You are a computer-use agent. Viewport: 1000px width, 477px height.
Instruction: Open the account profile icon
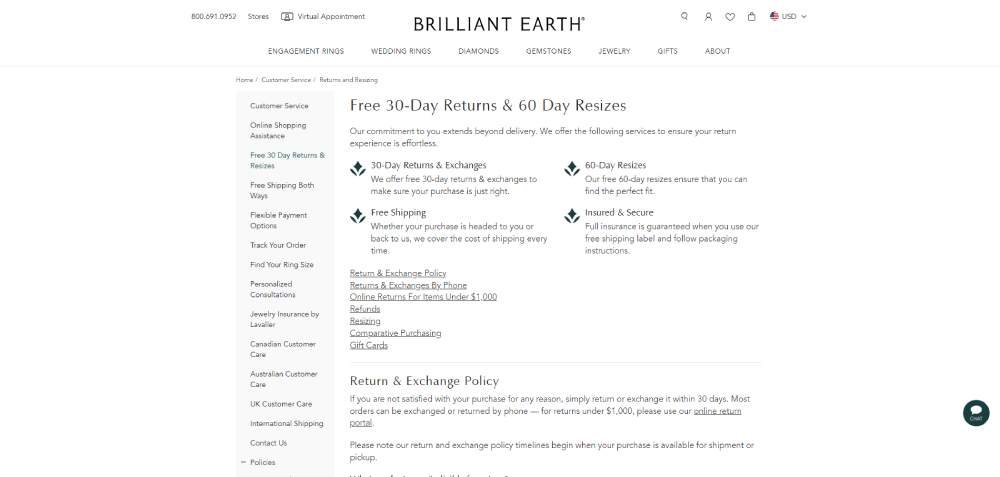coord(708,17)
